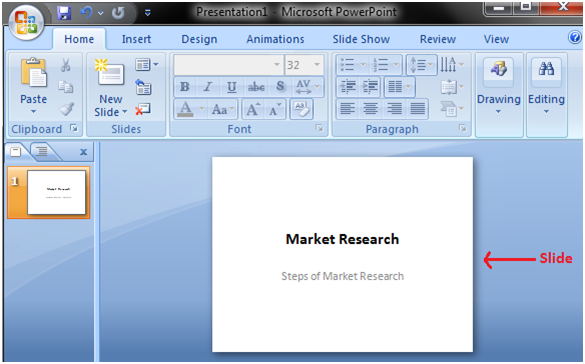Open the Font dialog launcher

[x=319, y=128]
